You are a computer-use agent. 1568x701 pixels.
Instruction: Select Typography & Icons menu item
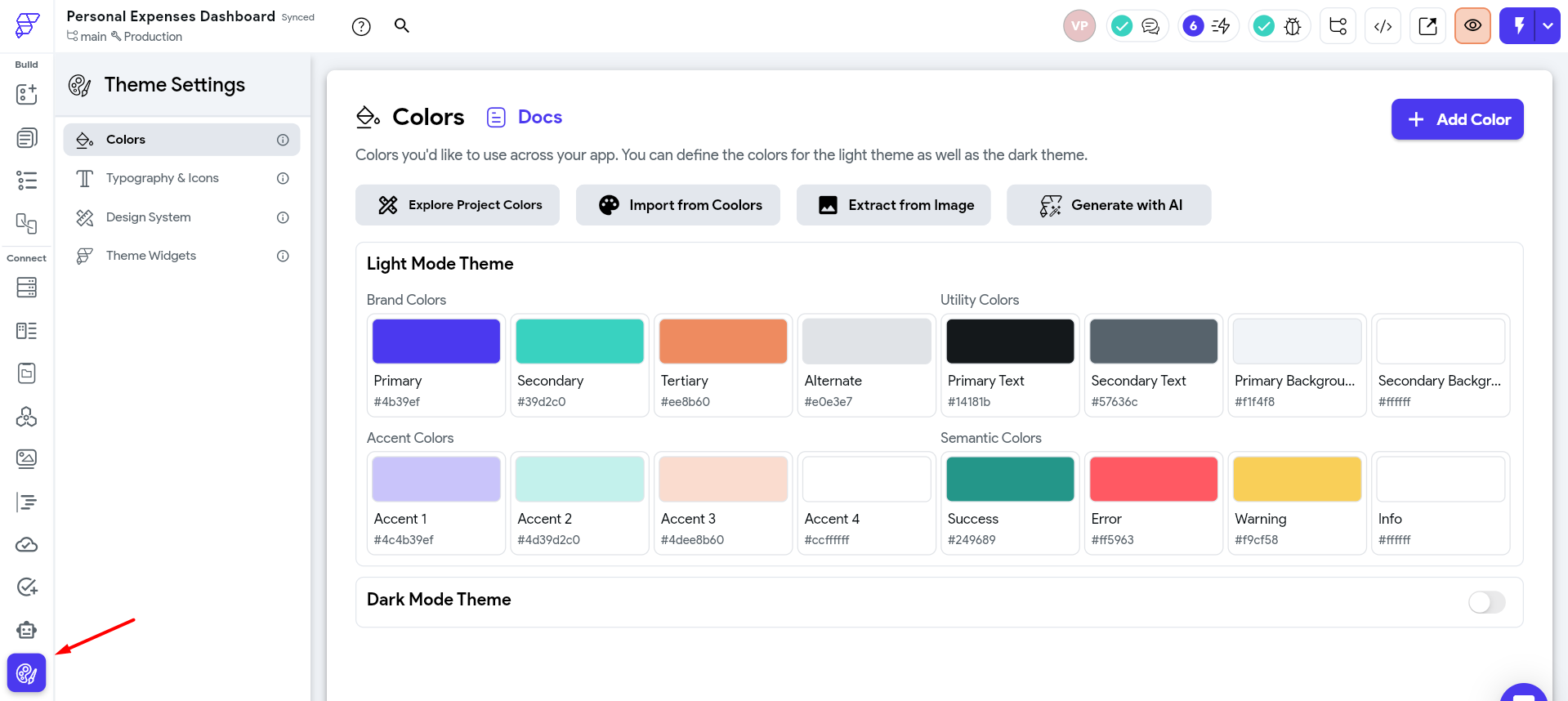pos(163,178)
